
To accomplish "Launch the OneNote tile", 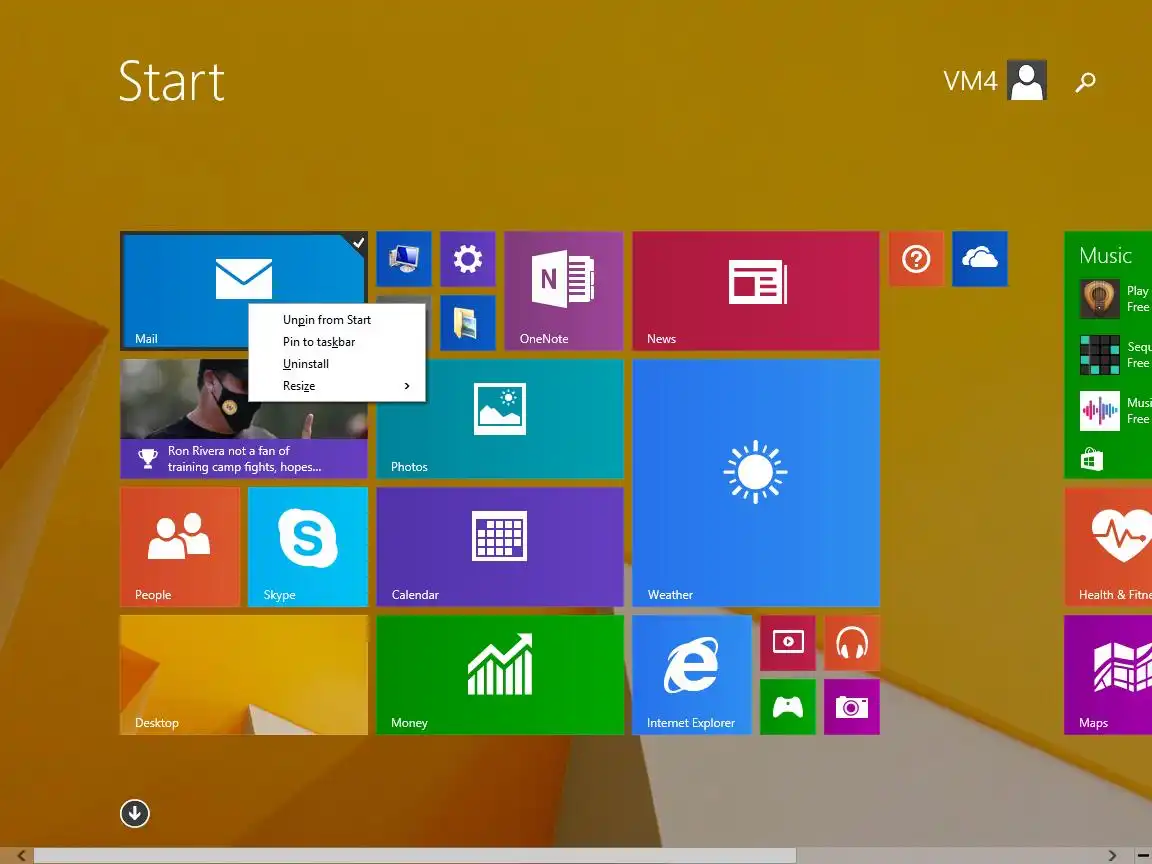I will (x=564, y=290).
